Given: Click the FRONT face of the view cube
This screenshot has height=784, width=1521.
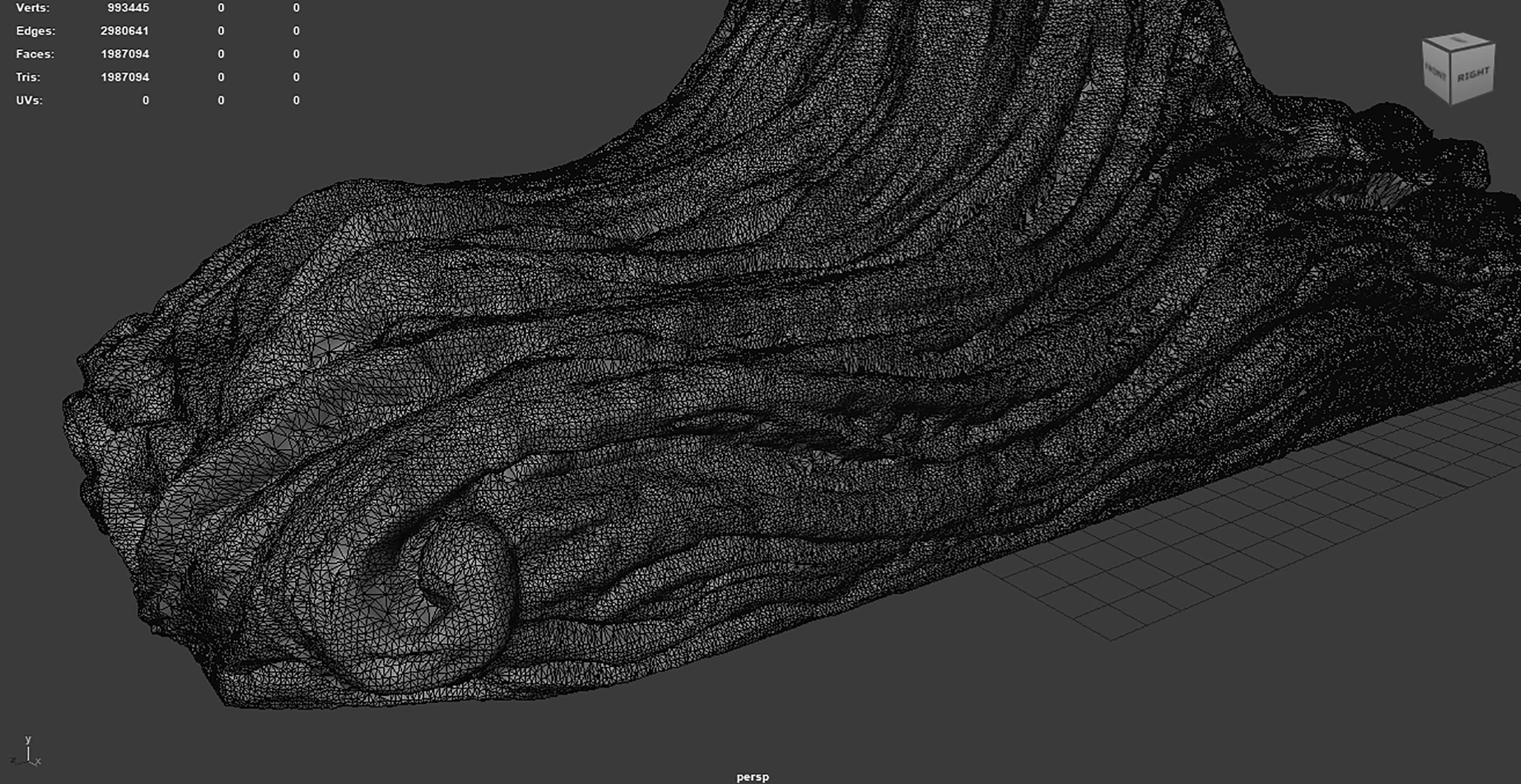Looking at the screenshot, I should 1436,72.
